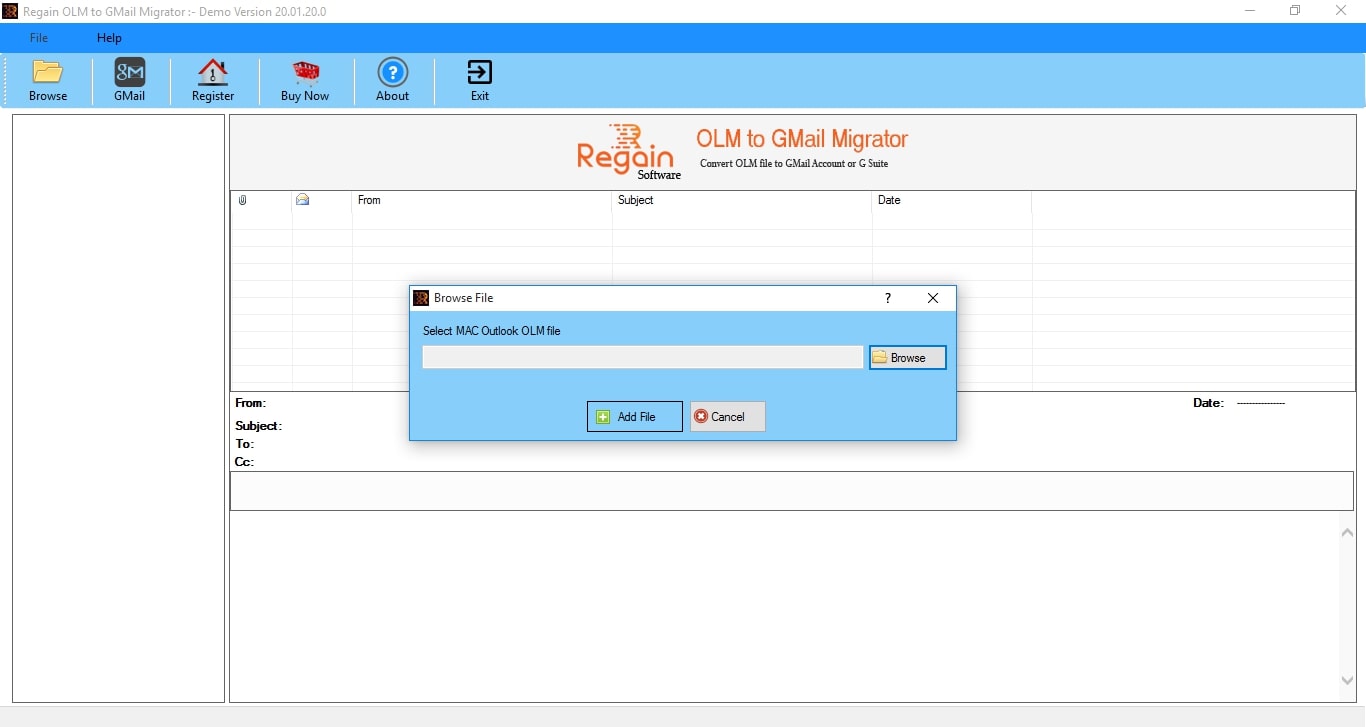Click the OLM file path input field
Viewport: 1366px width, 727px height.
(x=642, y=357)
